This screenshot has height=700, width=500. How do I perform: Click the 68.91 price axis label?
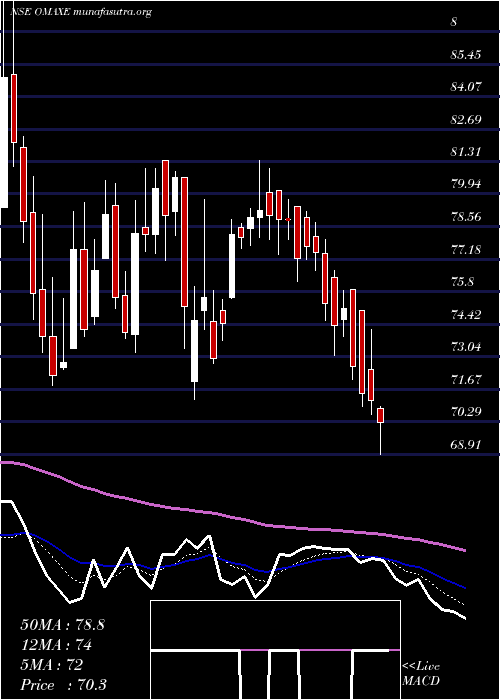(x=466, y=444)
